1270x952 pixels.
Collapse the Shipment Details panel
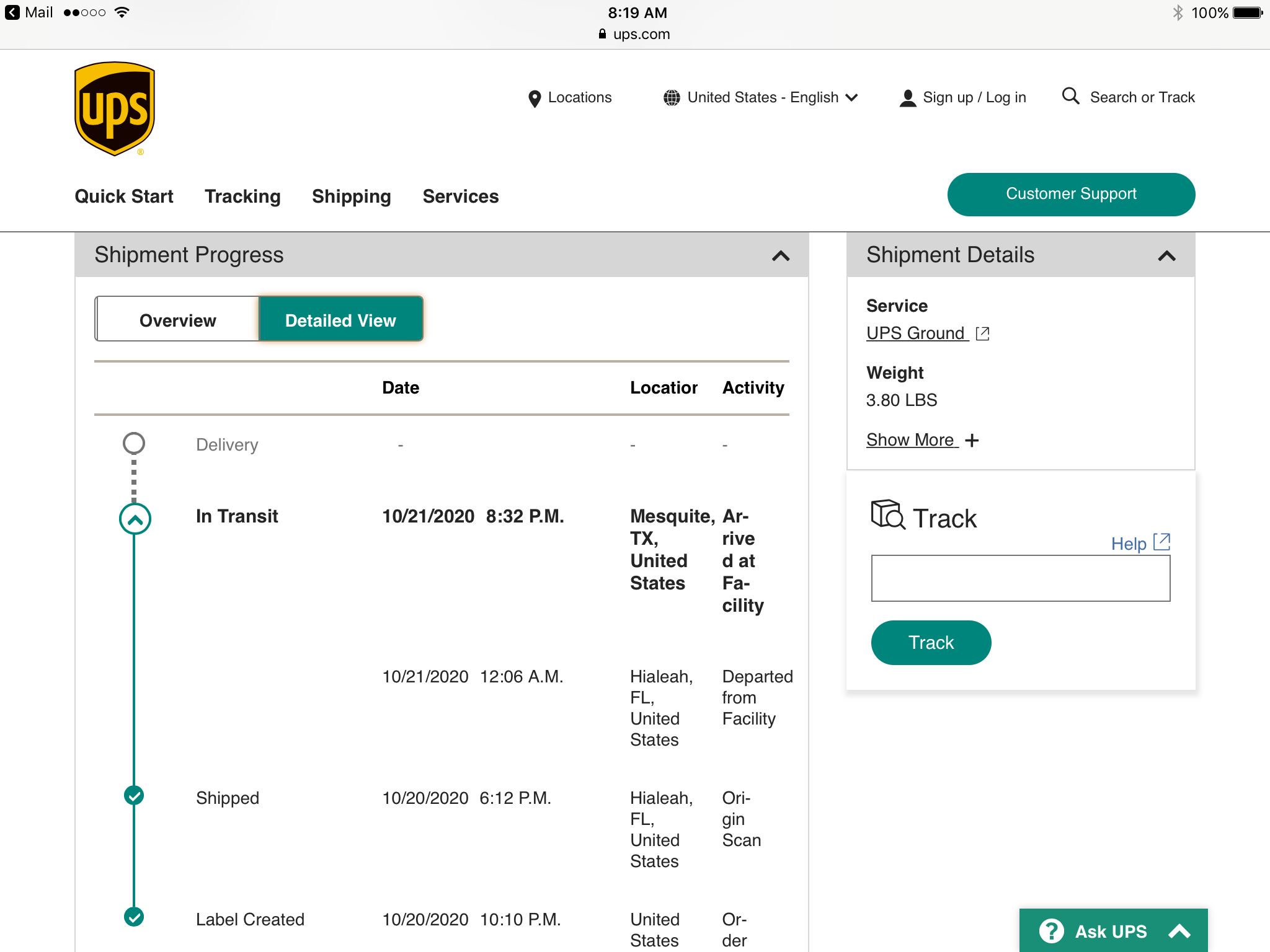pyautogui.click(x=1166, y=255)
